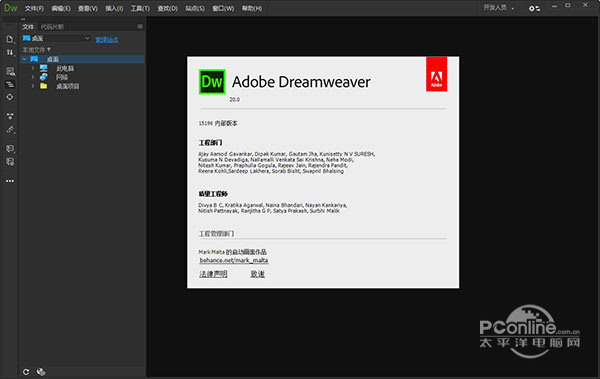Select the Expand All target icon
Screen dimensions: 600x379
pos(10,97)
